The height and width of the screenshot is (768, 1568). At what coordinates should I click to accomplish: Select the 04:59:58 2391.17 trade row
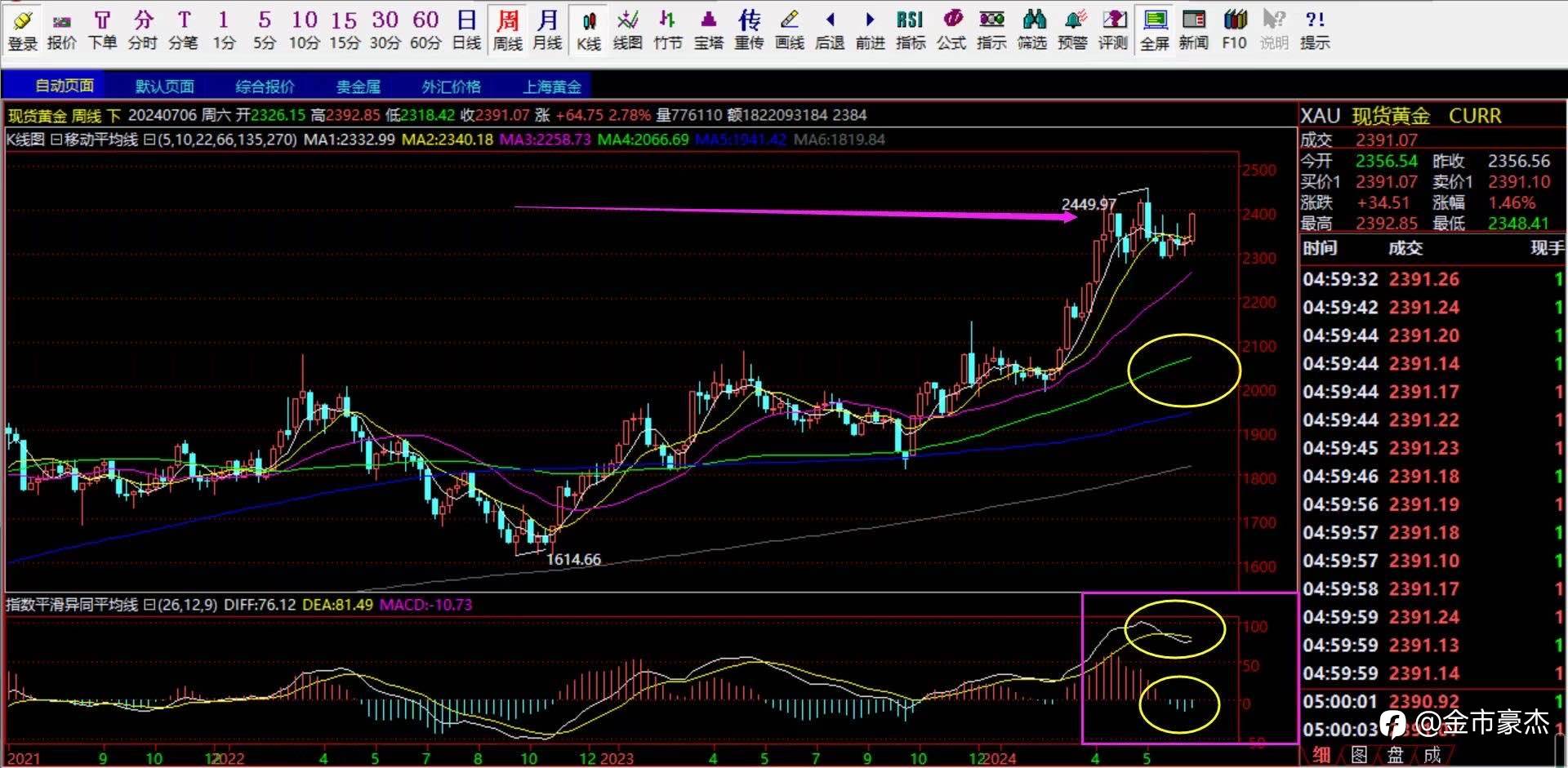(x=1433, y=588)
